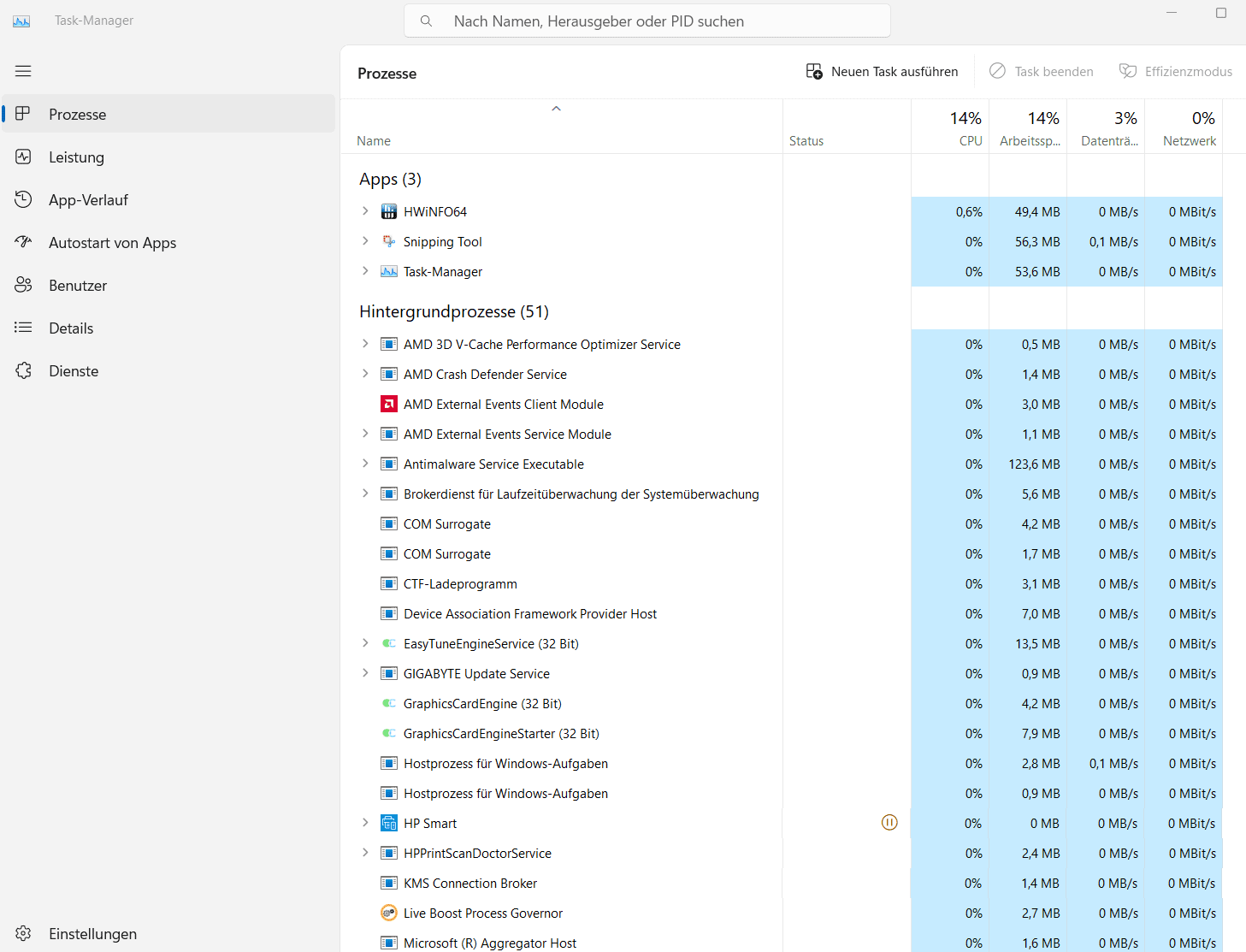The height and width of the screenshot is (952, 1246).
Task: Click the GraphicsCardEngineStarter icon
Action: tap(389, 733)
